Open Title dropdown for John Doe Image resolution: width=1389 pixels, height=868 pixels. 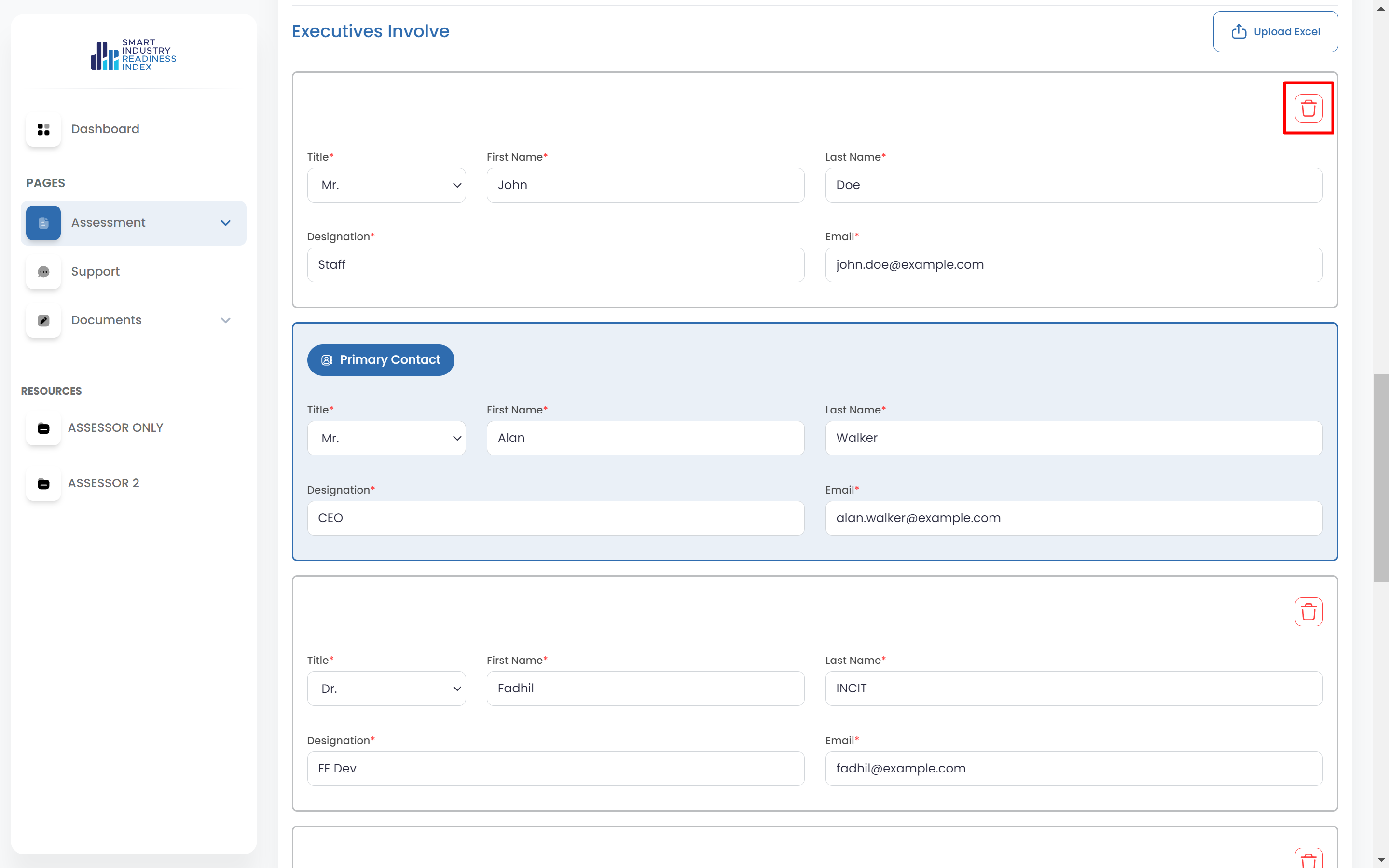(386, 185)
